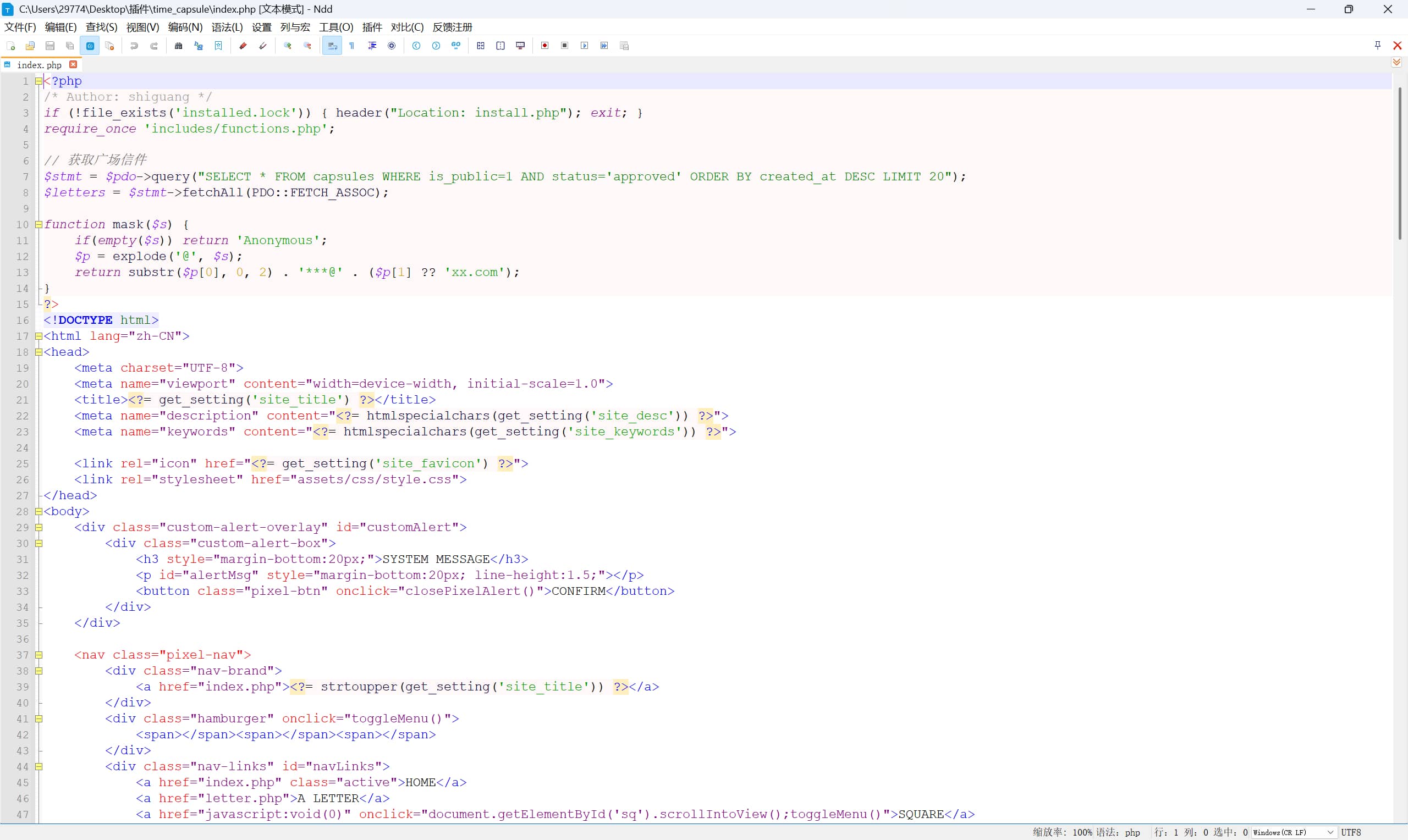This screenshot has height=840, width=1408.
Task: Click the GO jump toolbar icon
Action: pyautogui.click(x=456, y=46)
